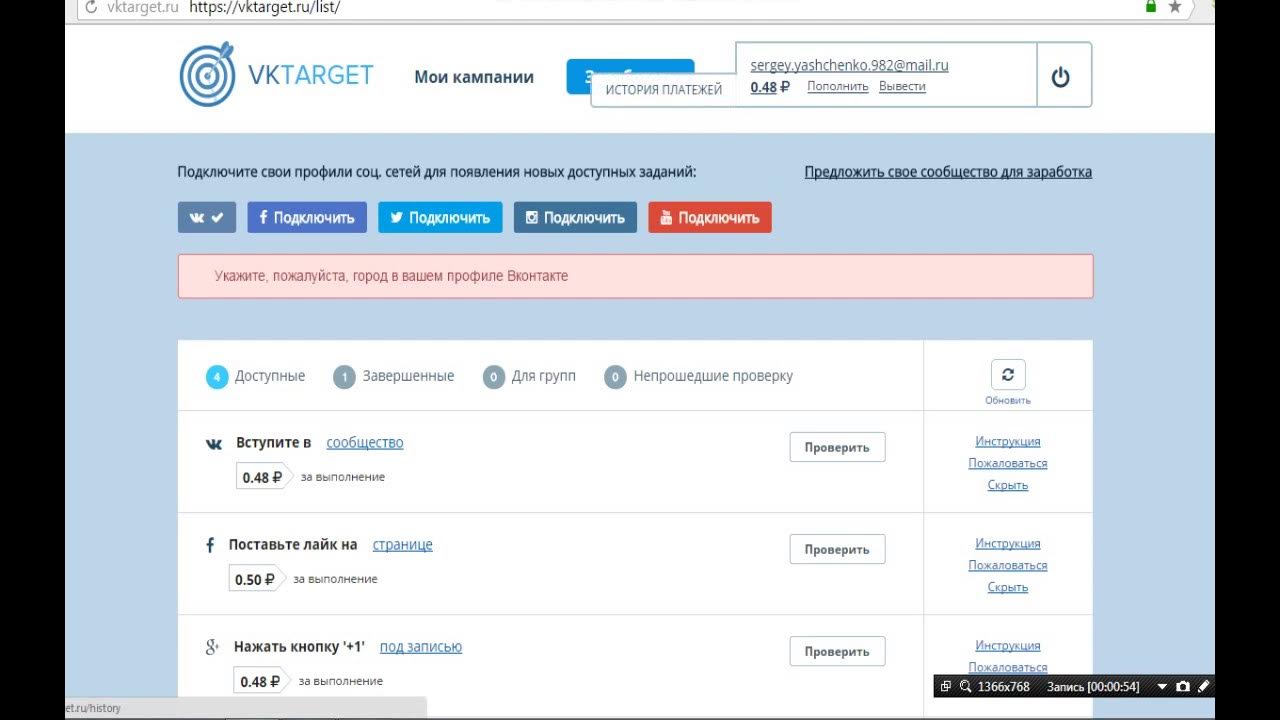The image size is (1280, 720).
Task: Open the recorder dropdown arrow
Action: [x=1162, y=687]
